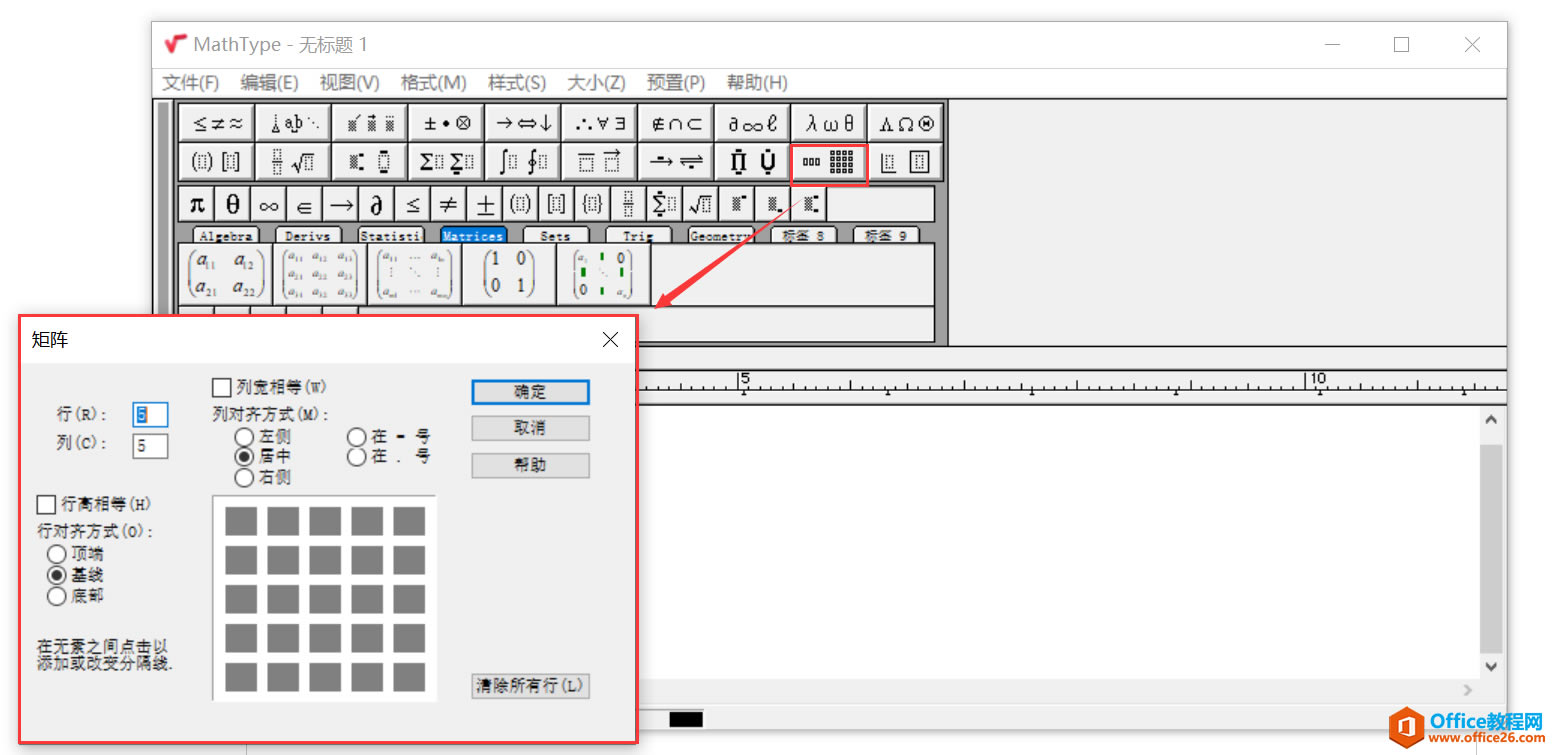Open the 大小(Z) menu

click(596, 83)
